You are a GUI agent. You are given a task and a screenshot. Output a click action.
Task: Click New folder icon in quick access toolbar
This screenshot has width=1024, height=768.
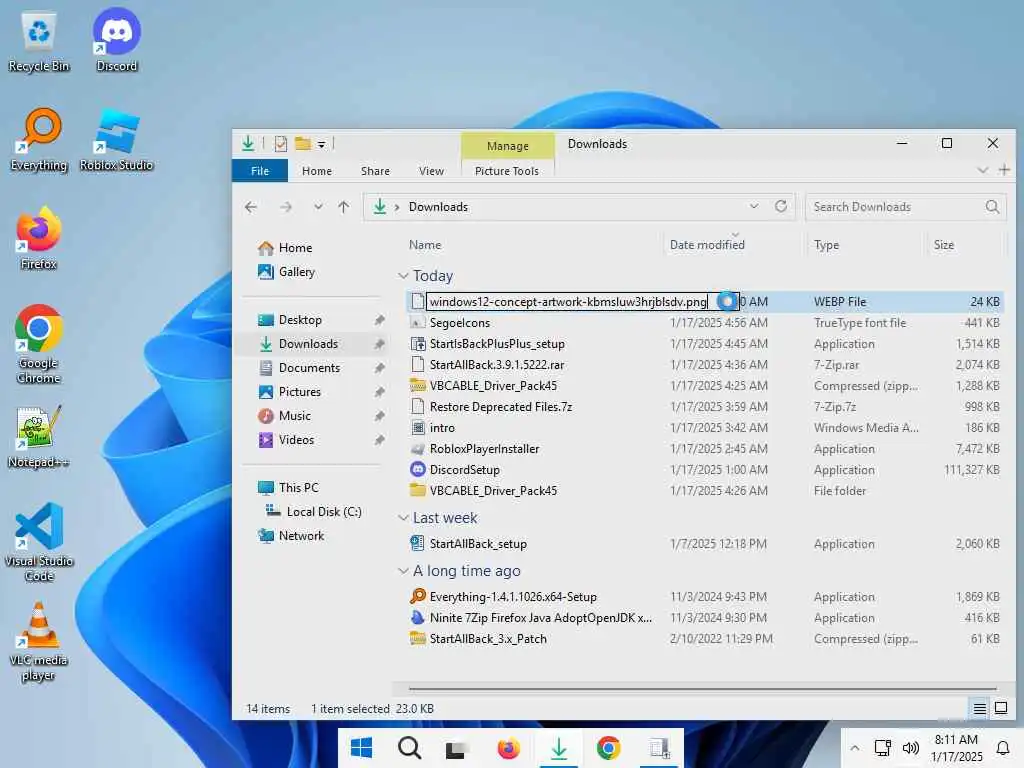pos(302,144)
